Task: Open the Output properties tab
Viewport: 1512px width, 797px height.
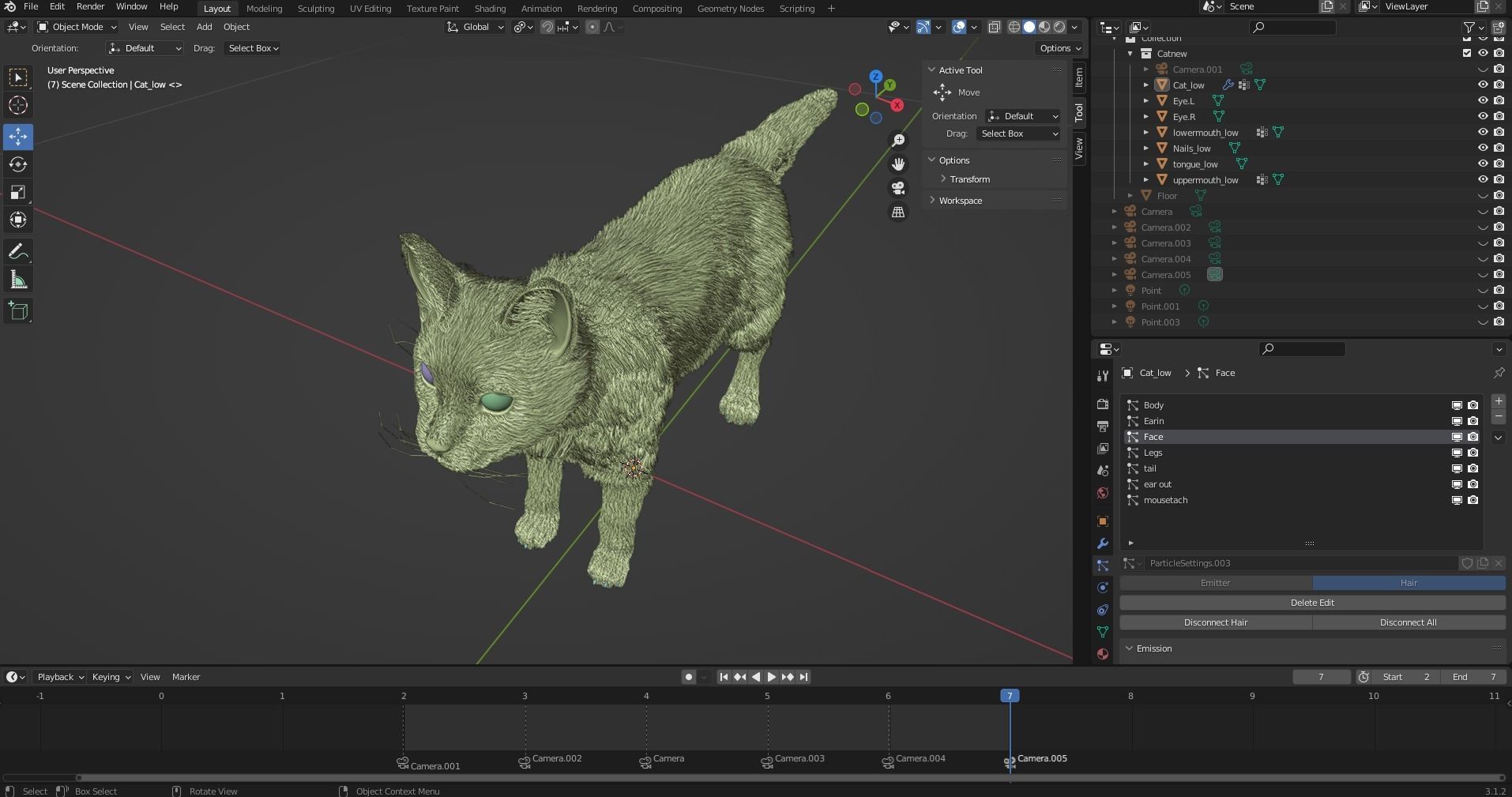Action: pyautogui.click(x=1103, y=427)
